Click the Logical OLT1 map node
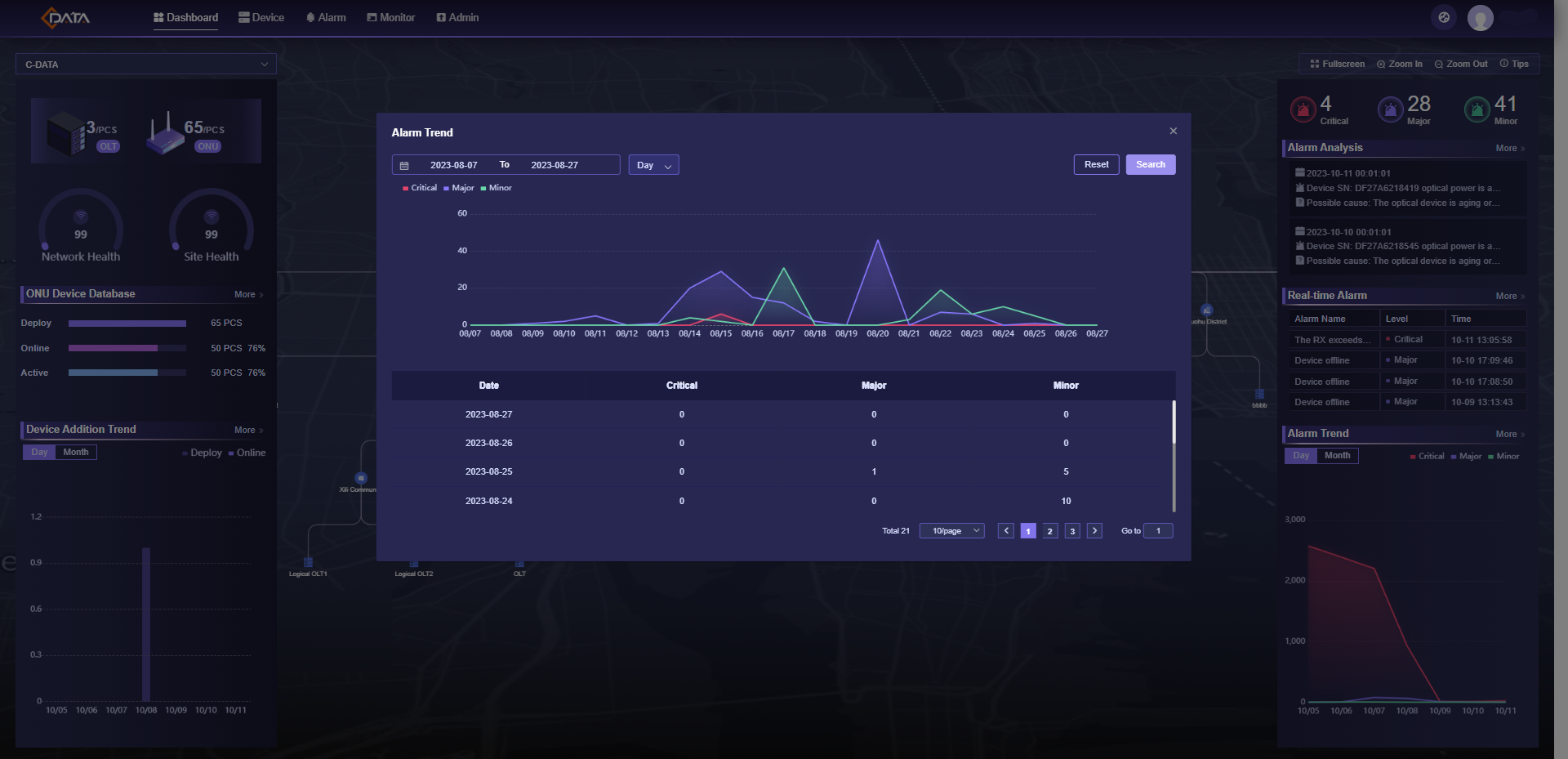Viewport: 1568px width, 759px height. 308,563
